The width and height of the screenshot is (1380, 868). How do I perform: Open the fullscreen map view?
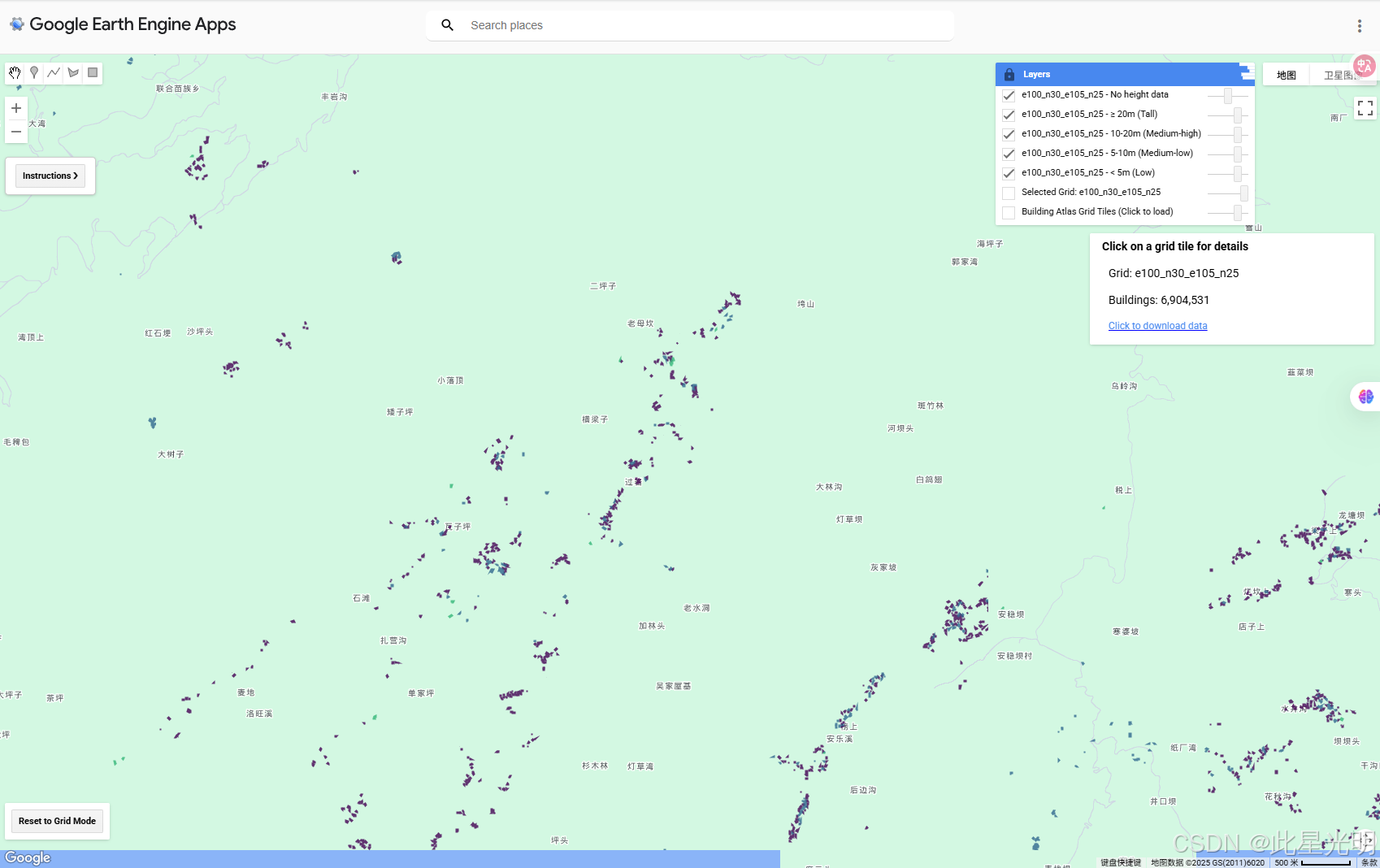(1365, 107)
